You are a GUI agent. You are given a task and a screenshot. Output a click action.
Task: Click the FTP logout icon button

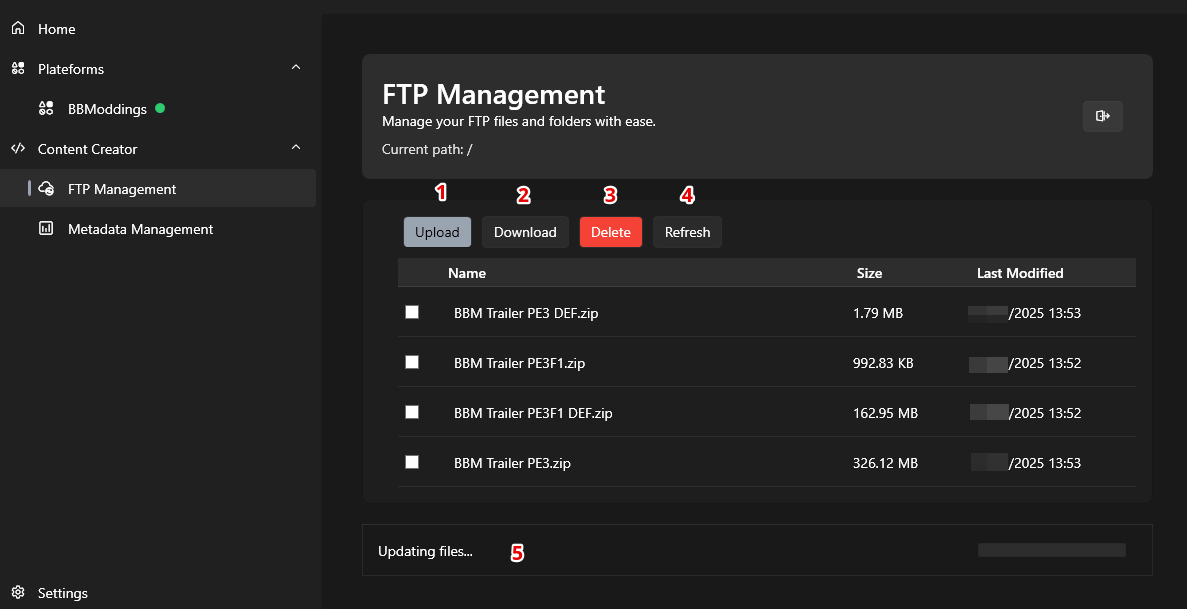[x=1102, y=117]
